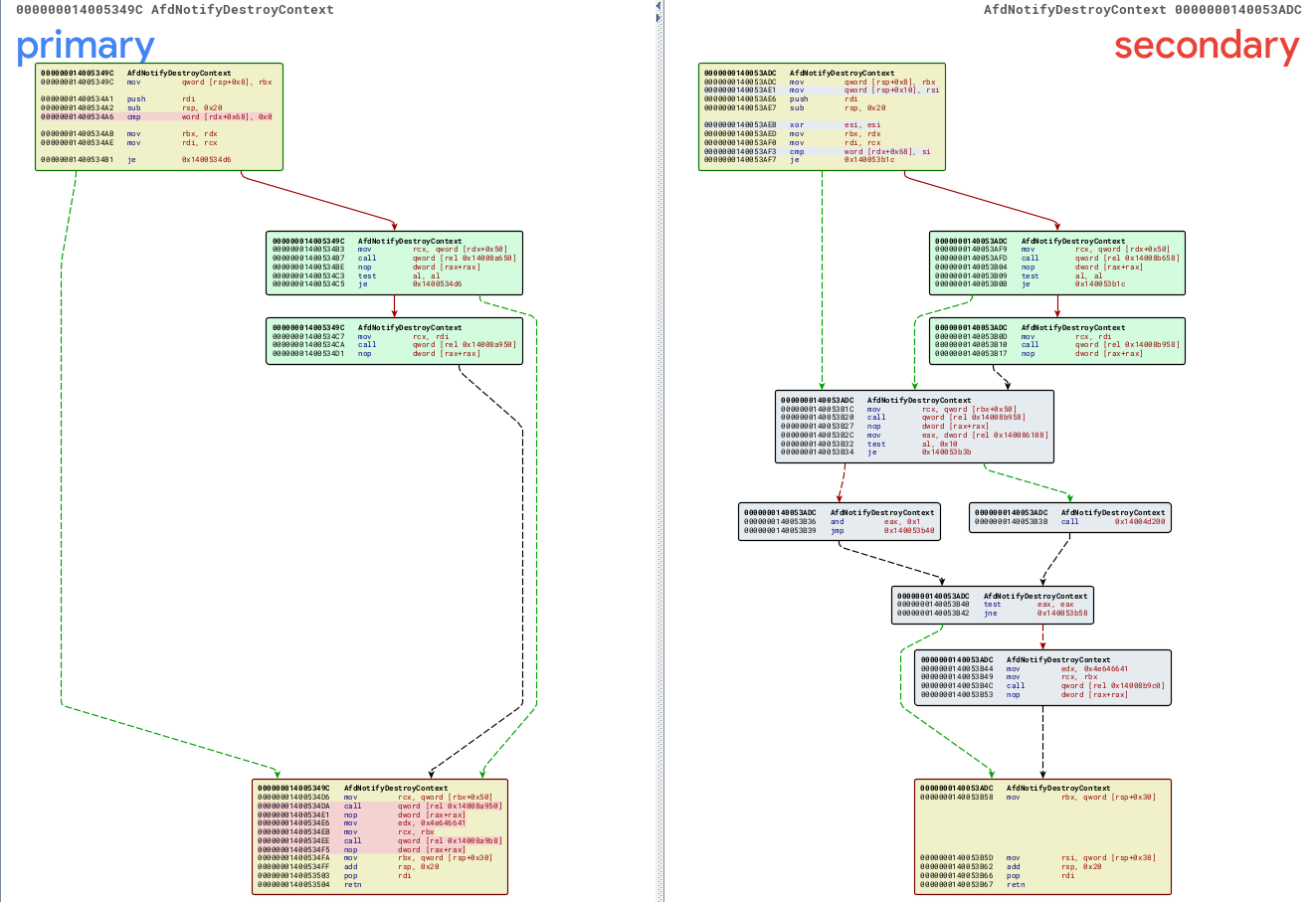
Task: Click the blue 'primary' label
Action: click(86, 46)
